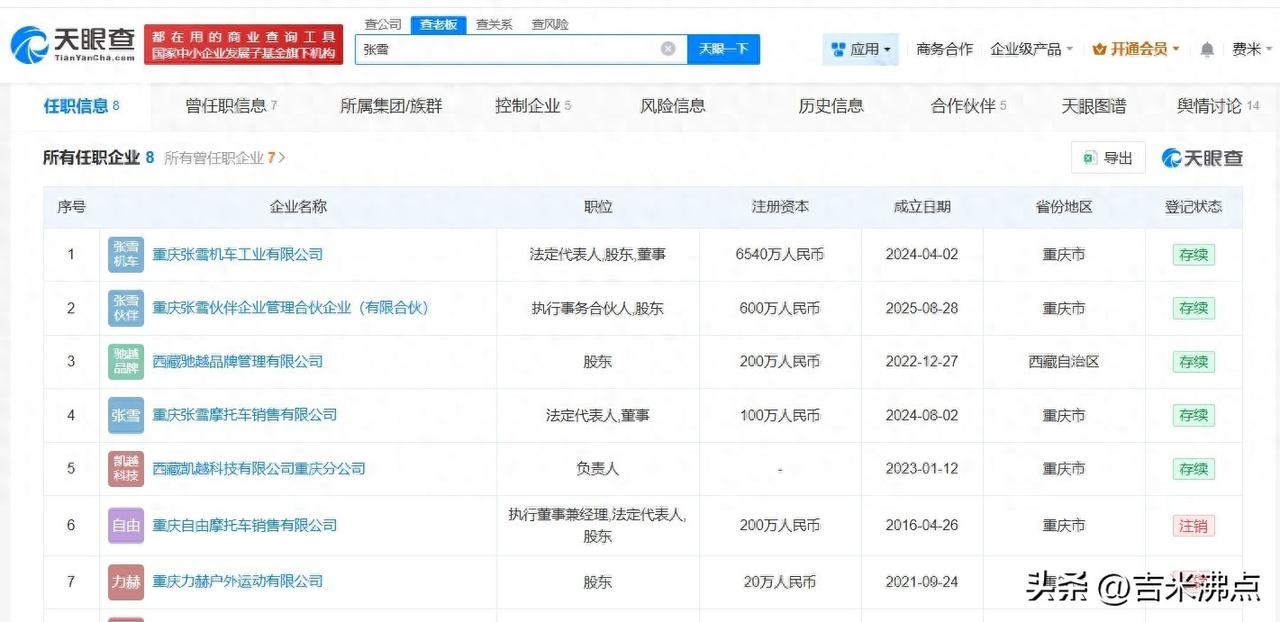Switch to the 查老板 search tab
This screenshot has width=1280, height=622.
point(439,24)
